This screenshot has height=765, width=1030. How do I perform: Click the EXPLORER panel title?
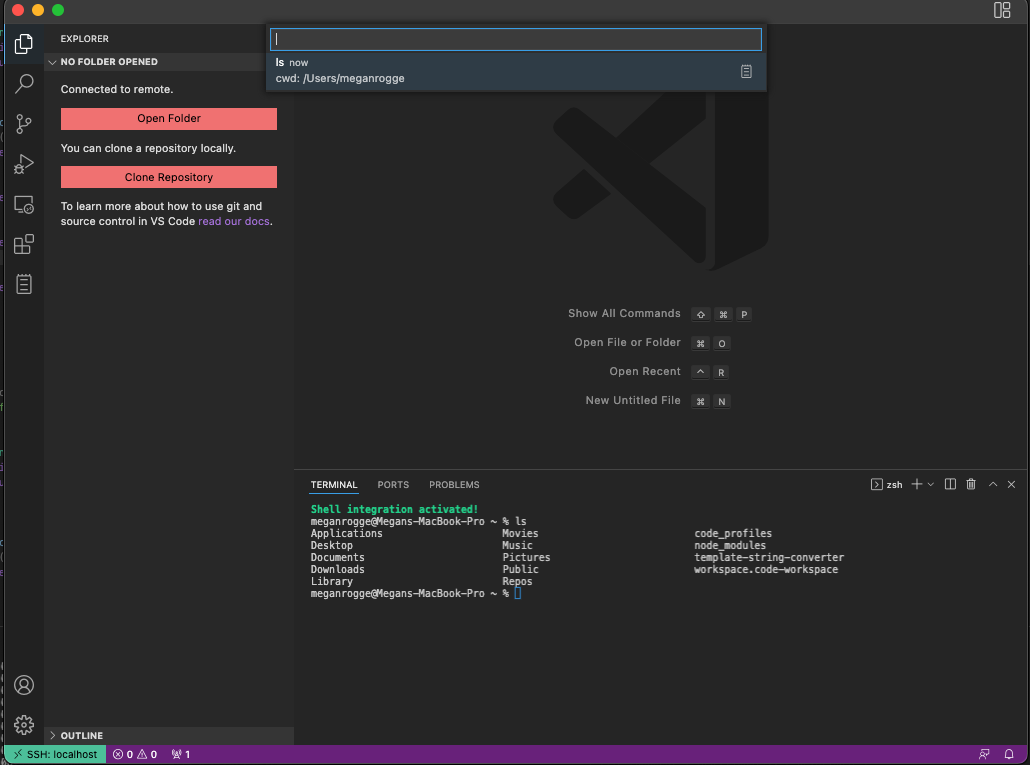(85, 39)
